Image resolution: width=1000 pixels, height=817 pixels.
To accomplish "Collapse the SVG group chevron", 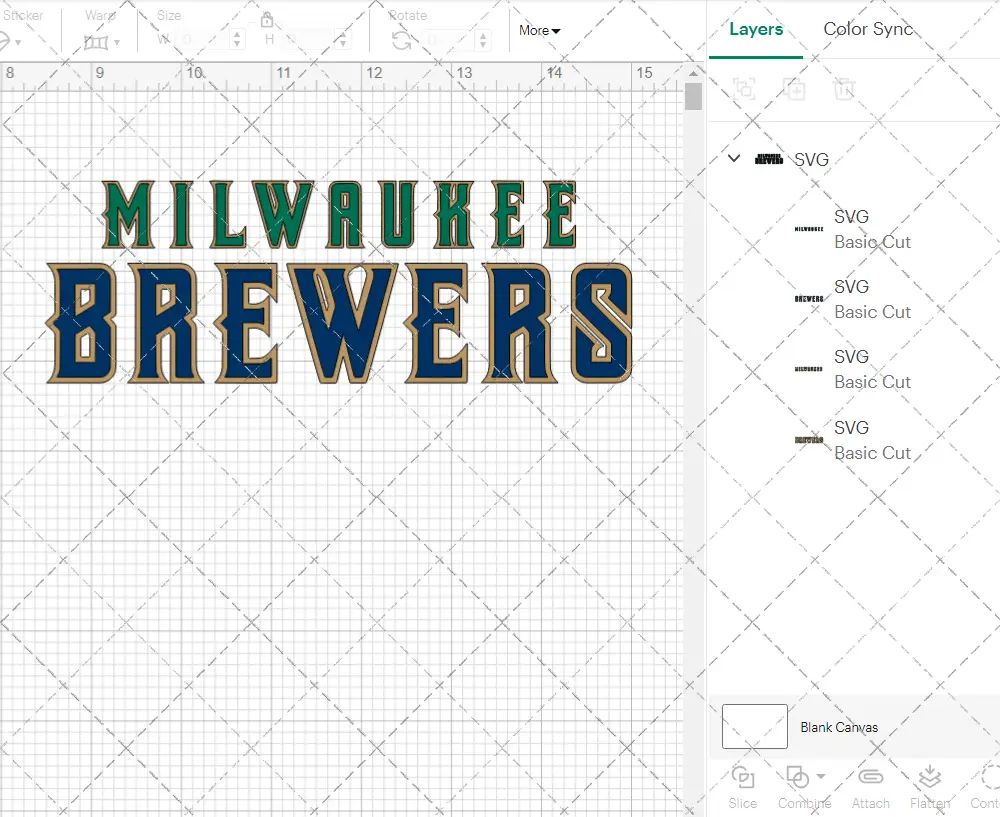I will [734, 158].
